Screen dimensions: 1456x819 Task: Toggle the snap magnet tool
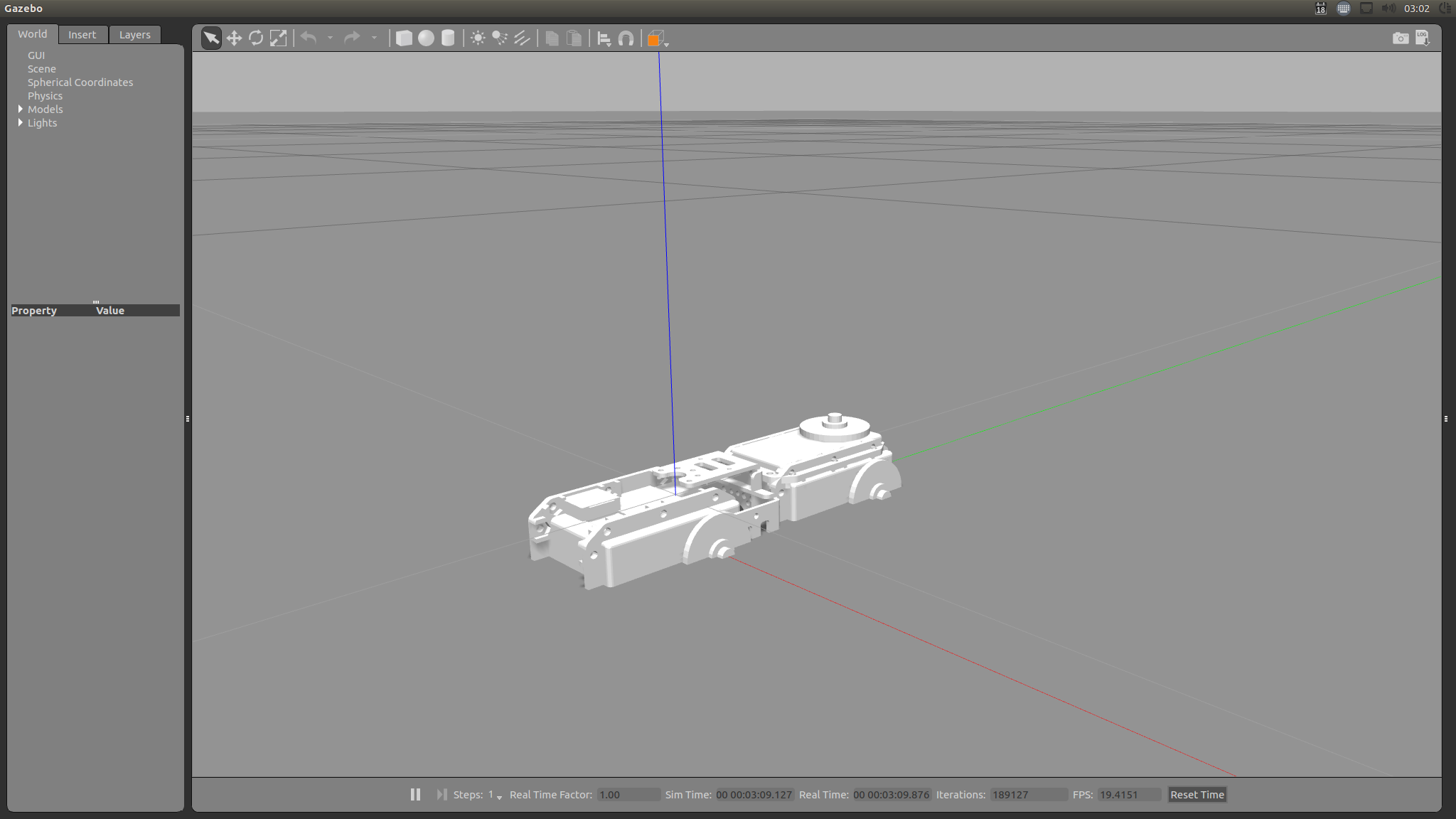[626, 38]
